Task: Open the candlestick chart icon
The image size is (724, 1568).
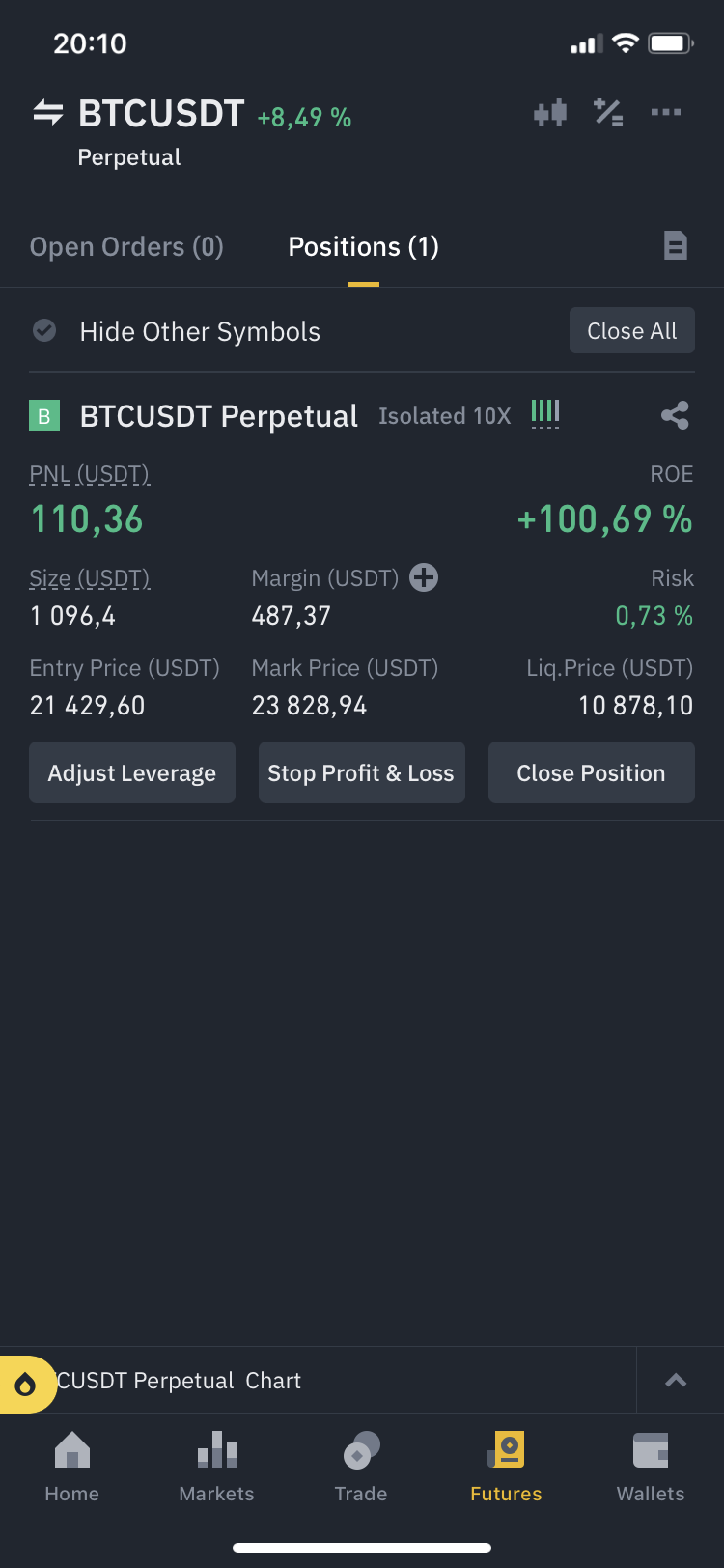Action: pos(550,113)
